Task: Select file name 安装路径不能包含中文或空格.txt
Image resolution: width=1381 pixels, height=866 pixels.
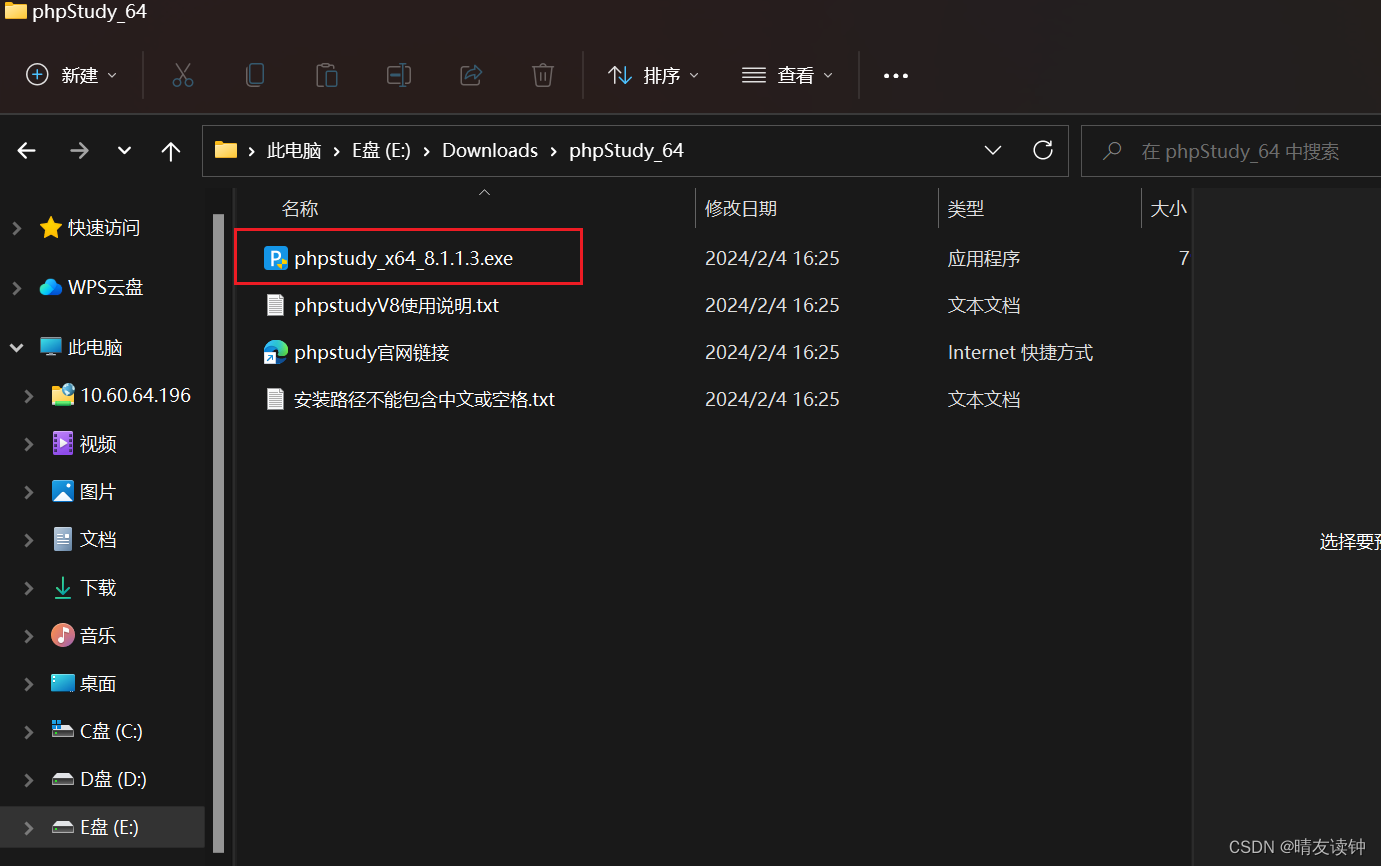Action: click(x=425, y=399)
